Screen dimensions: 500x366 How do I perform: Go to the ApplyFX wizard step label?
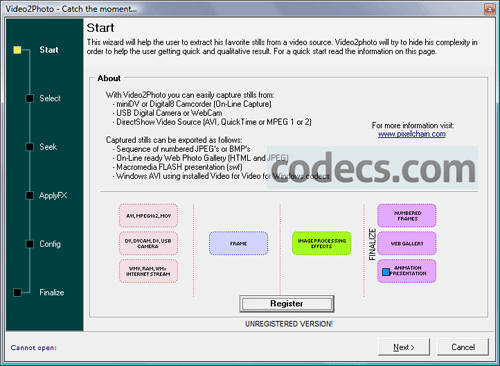53,195
